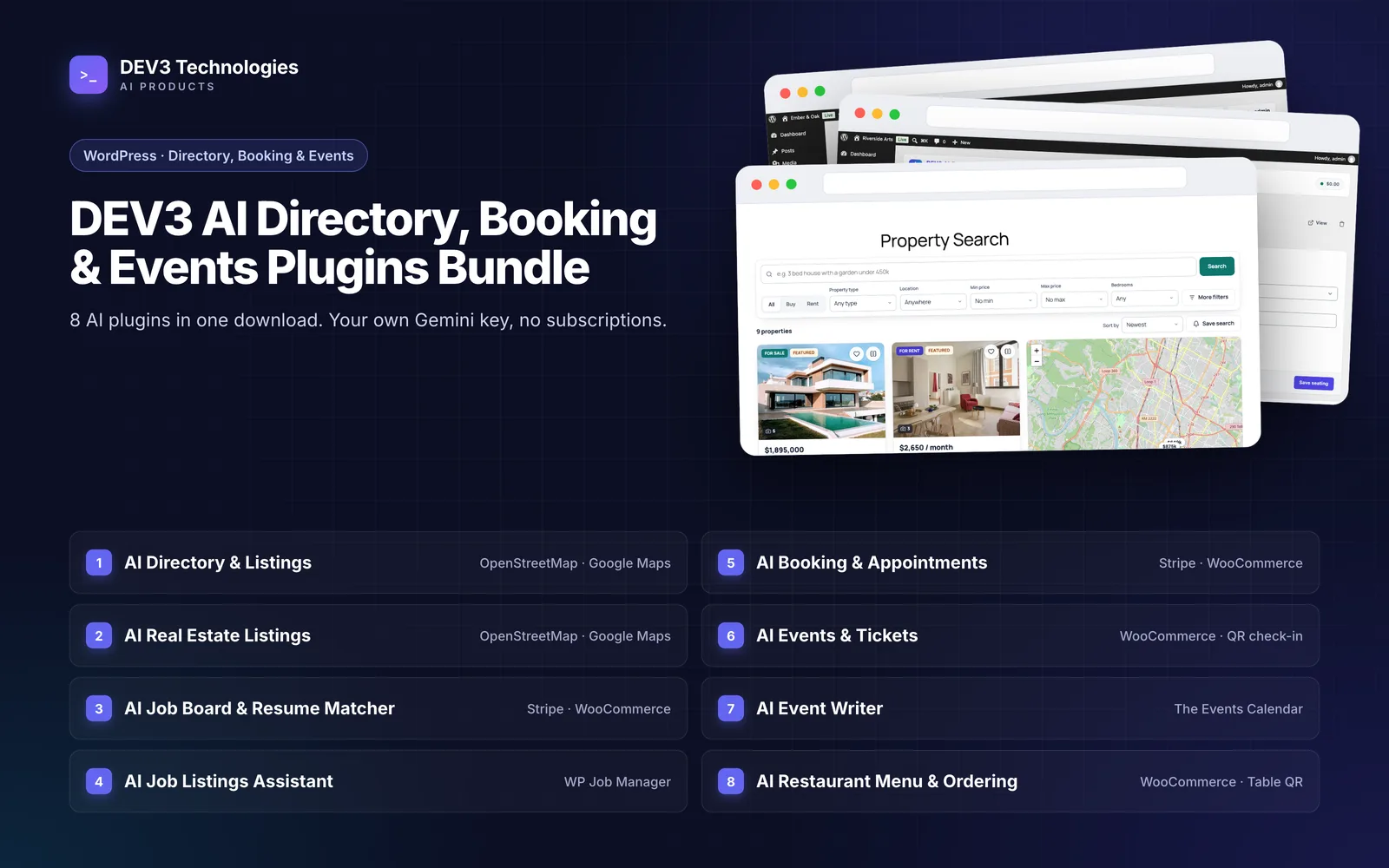The image size is (1389, 868).
Task: Click the Save search button
Action: pos(1213,323)
